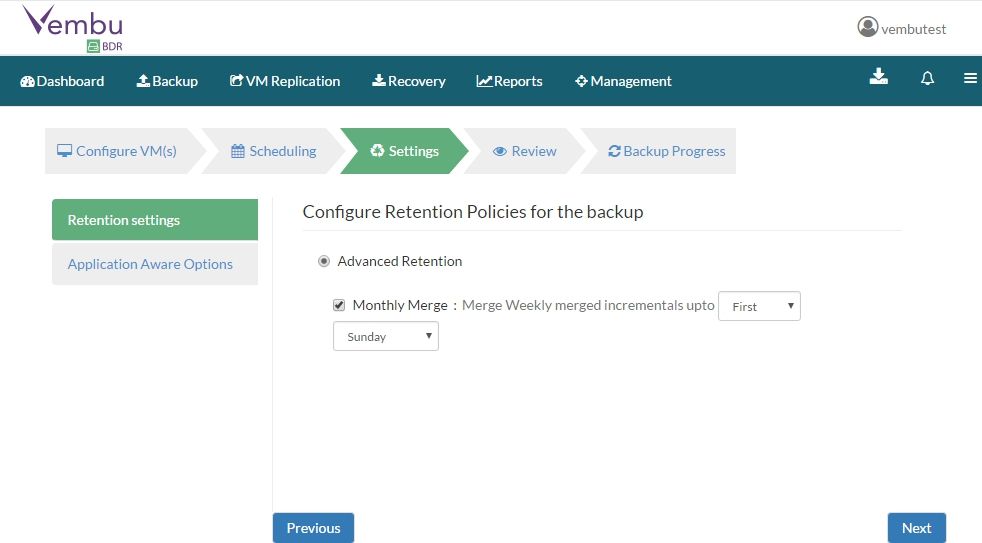The height and width of the screenshot is (543, 982).
Task: Open the Sunday day dropdown
Action: pos(386,336)
